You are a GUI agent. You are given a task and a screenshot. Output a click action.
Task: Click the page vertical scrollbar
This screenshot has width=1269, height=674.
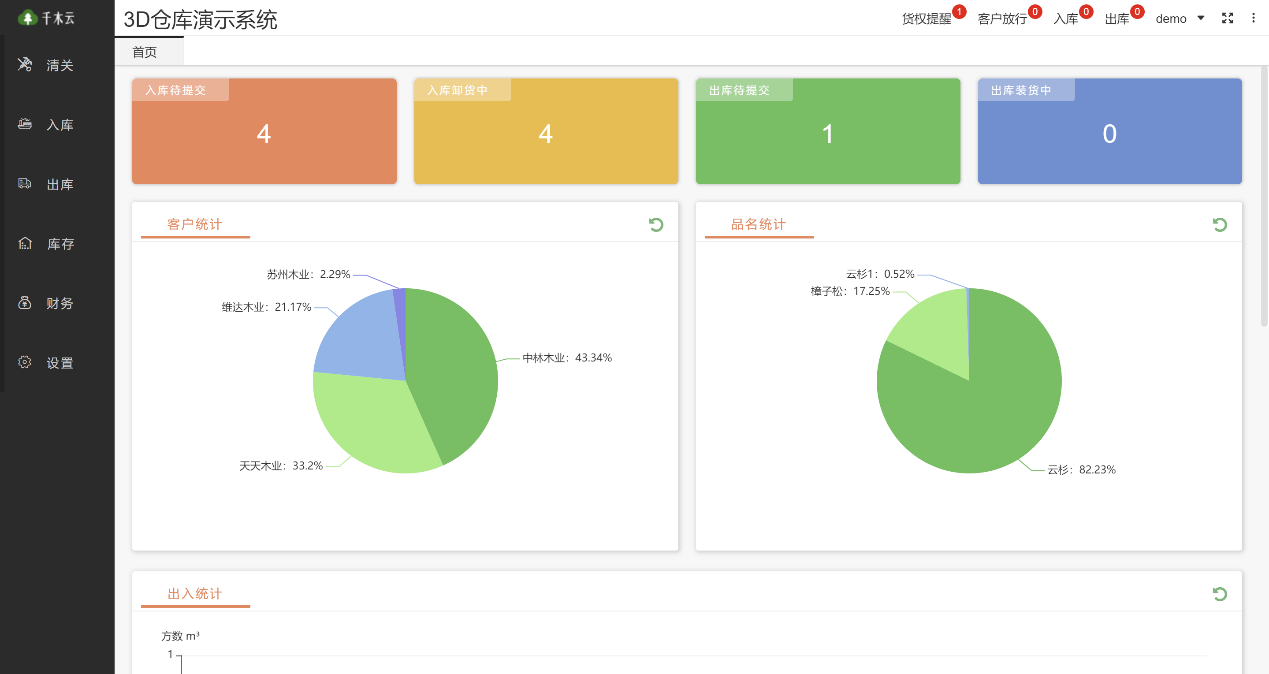(1264, 200)
